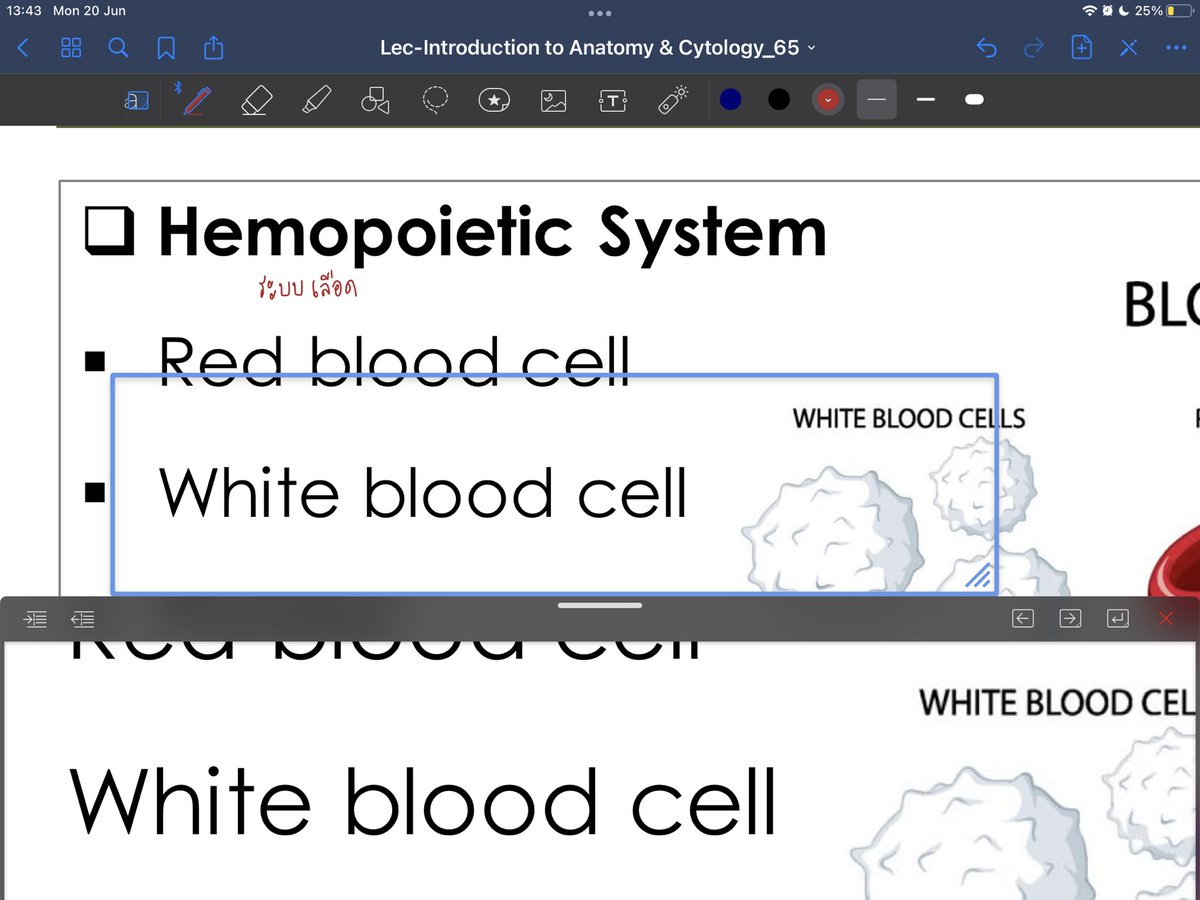The height and width of the screenshot is (900, 1200).
Task: Tap the red Thai handwritten annotation
Action: [307, 289]
